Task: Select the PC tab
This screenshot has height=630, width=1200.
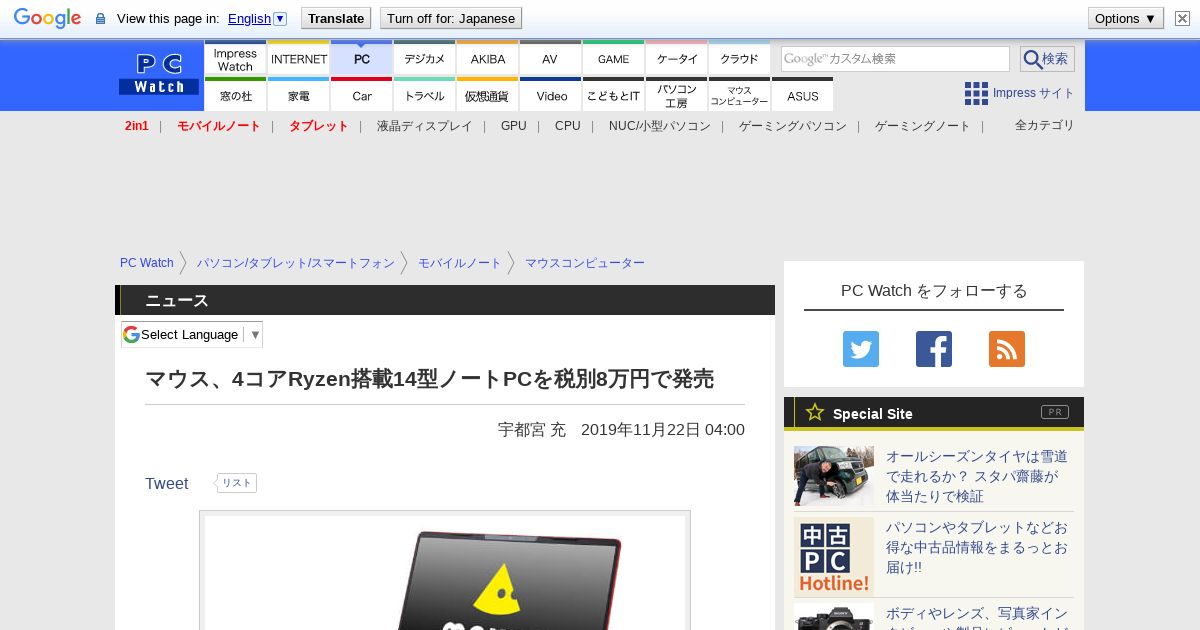Action: [362, 59]
